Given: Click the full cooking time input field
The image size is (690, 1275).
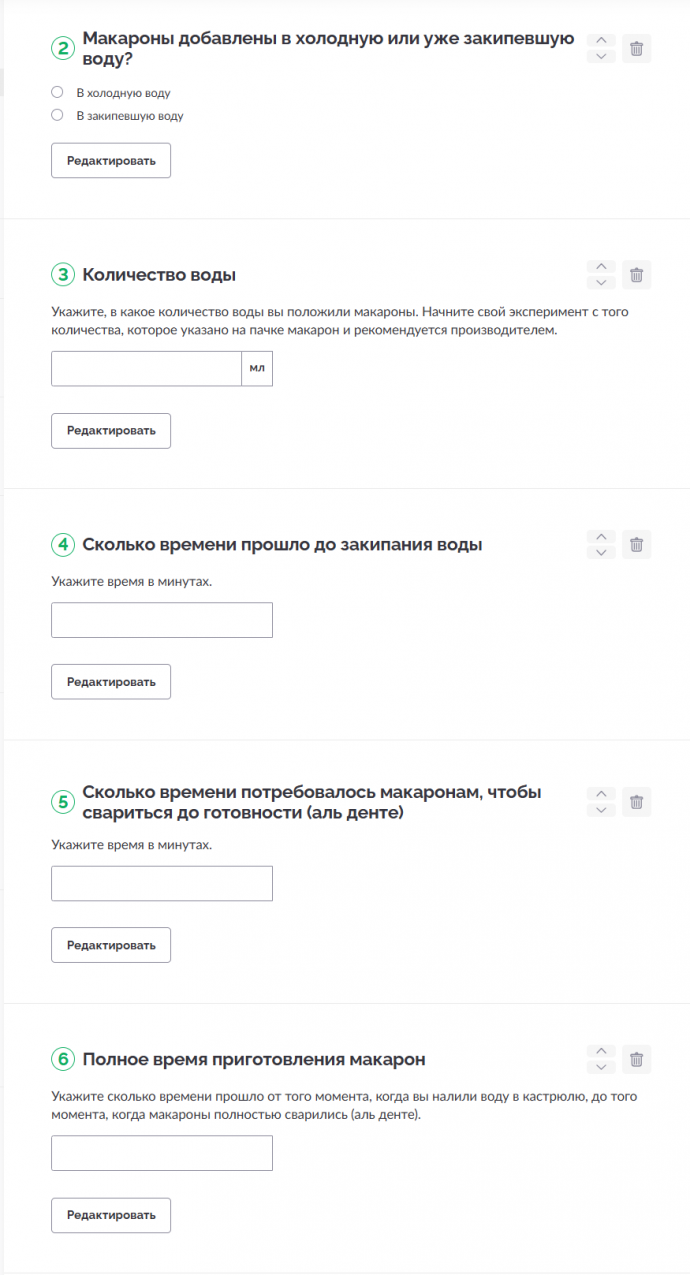Looking at the screenshot, I should tap(162, 1153).
